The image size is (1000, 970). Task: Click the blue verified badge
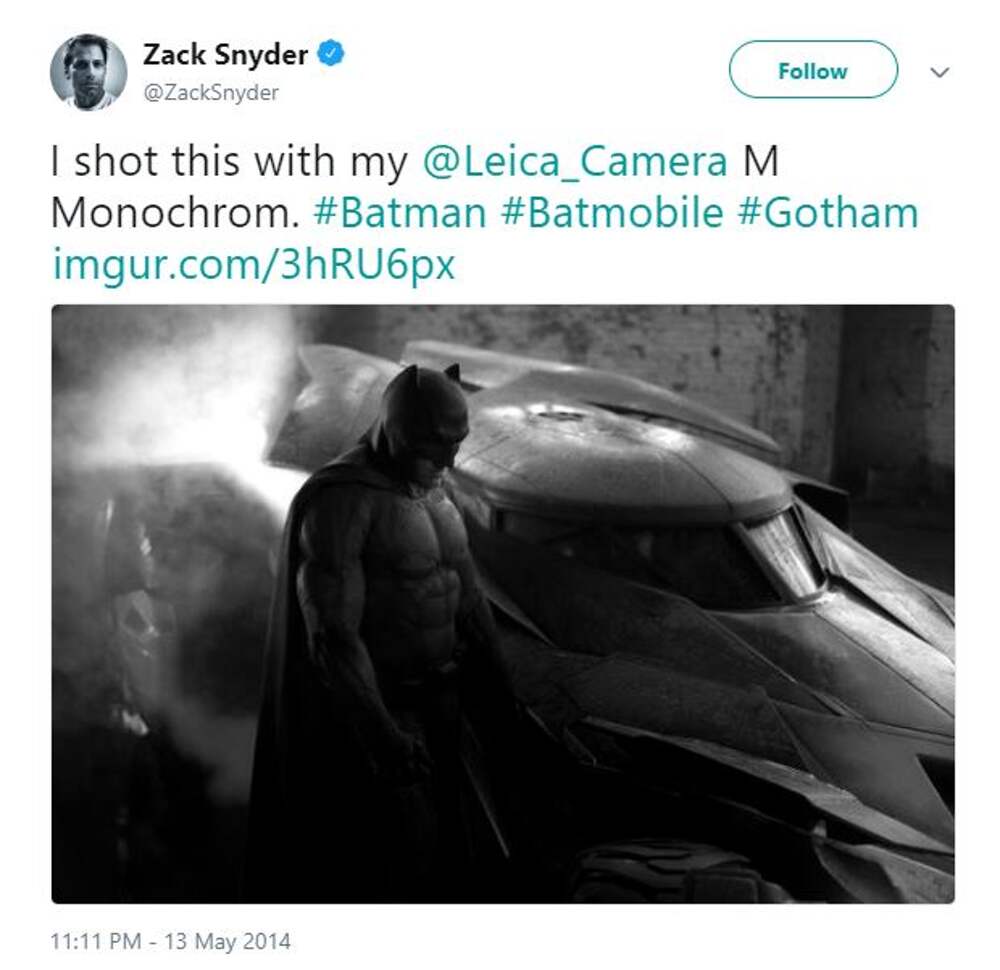[331, 55]
